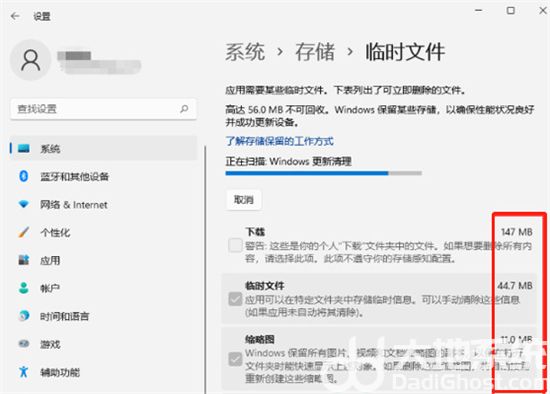Open 了解存储保留的工作方式 link
The image size is (550, 394).
pos(279,141)
